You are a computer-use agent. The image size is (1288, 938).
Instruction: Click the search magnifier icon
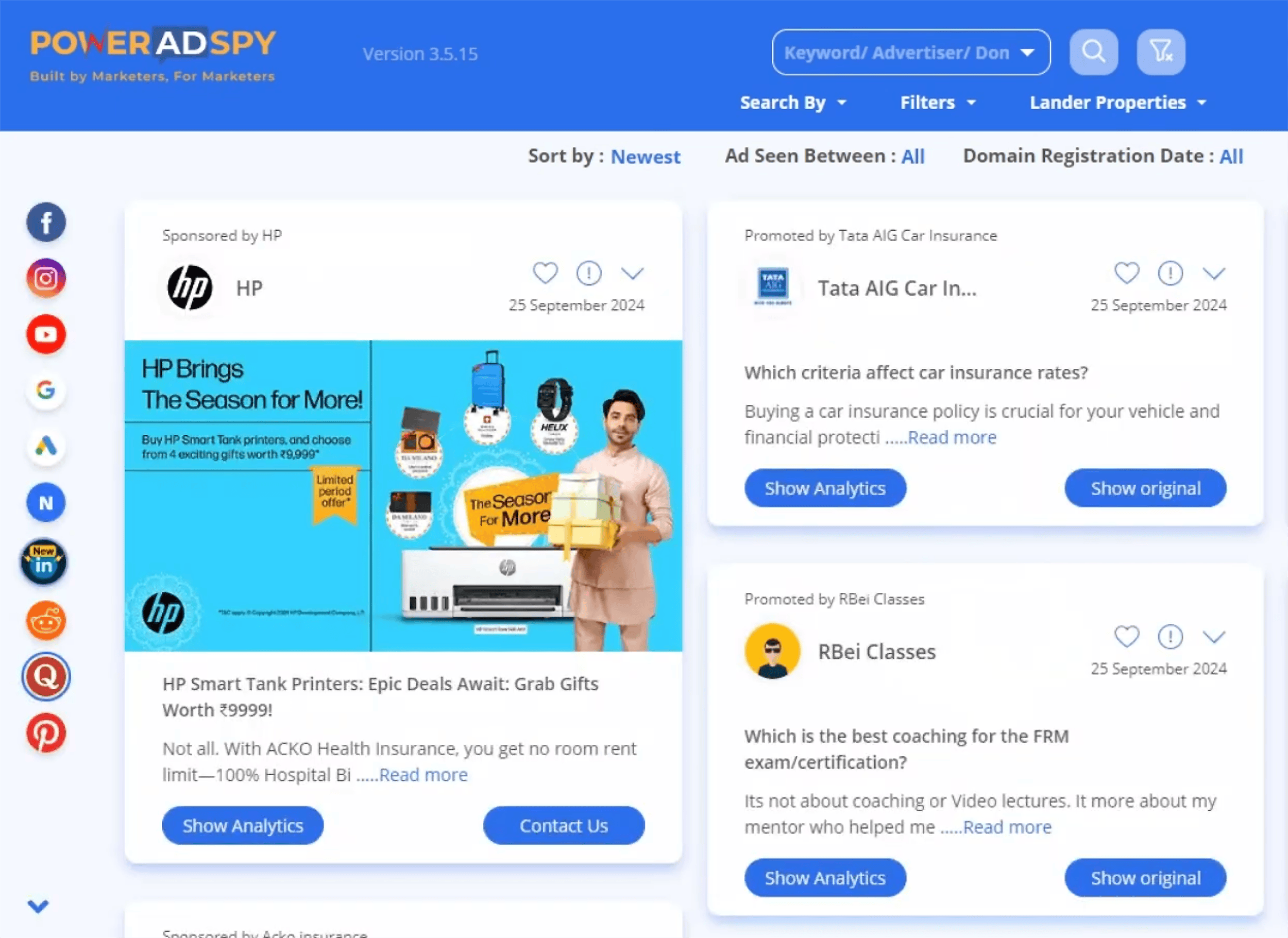[x=1093, y=52]
